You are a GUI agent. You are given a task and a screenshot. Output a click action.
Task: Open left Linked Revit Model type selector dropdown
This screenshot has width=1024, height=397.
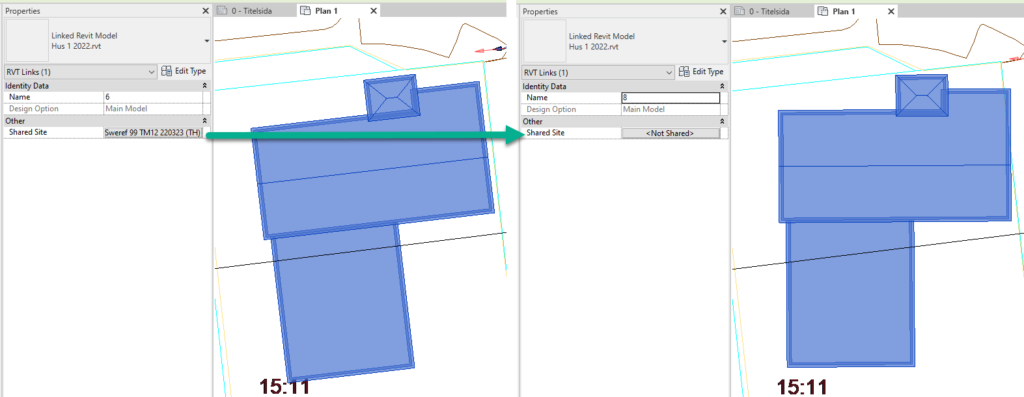[x=207, y=40]
